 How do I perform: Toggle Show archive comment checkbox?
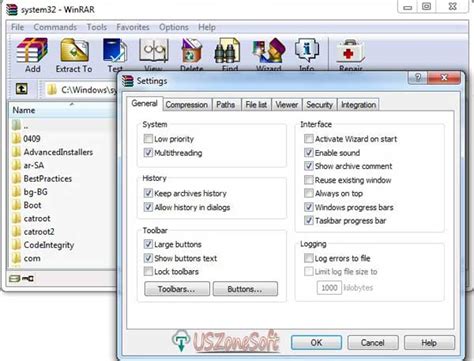click(309, 166)
